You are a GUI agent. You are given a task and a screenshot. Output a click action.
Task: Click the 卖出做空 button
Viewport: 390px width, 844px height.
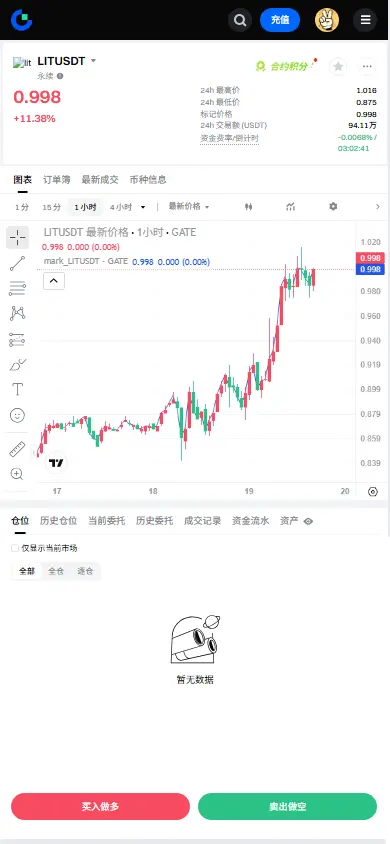click(x=287, y=806)
